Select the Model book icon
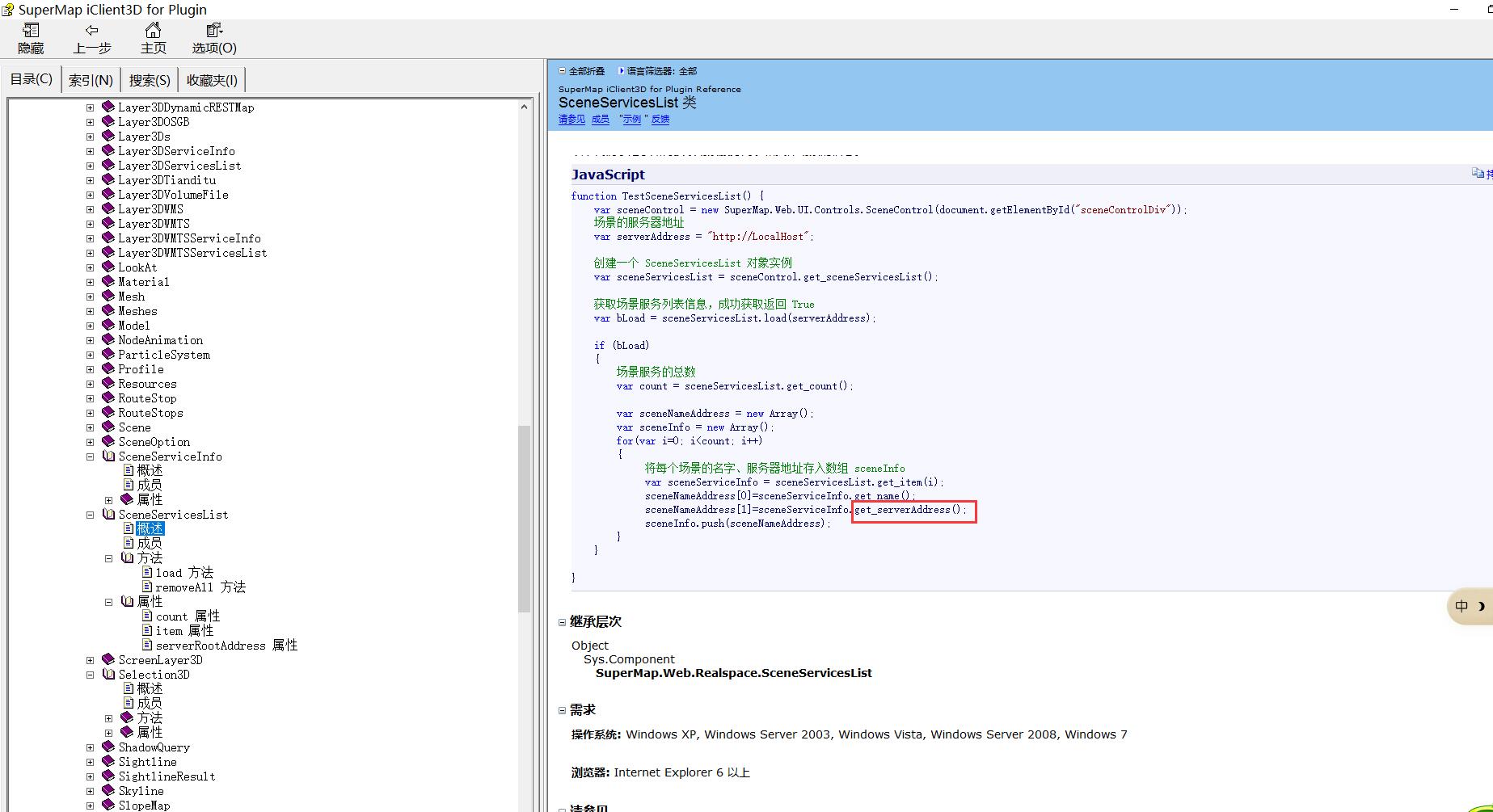This screenshot has width=1493, height=812. (x=108, y=325)
